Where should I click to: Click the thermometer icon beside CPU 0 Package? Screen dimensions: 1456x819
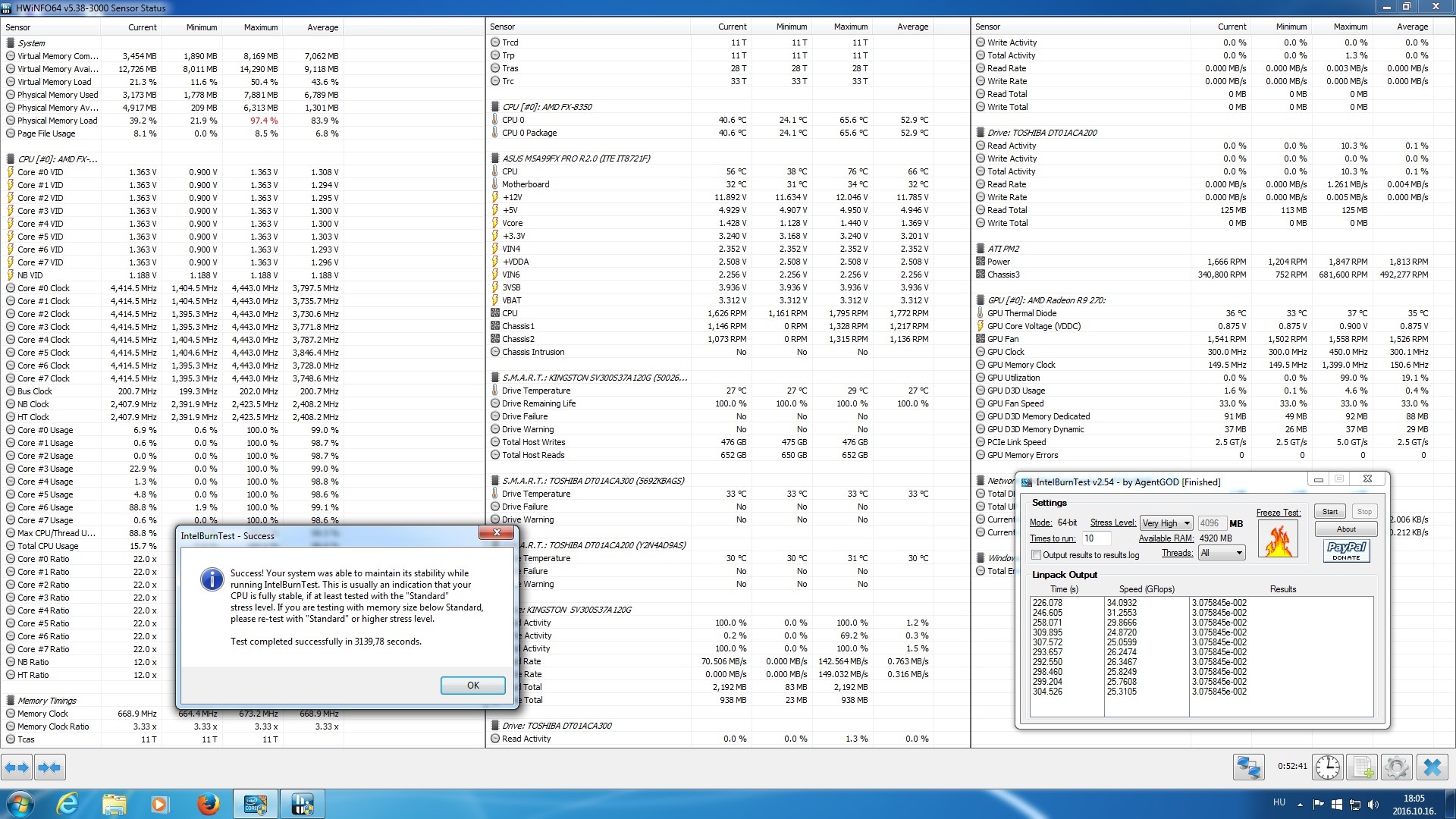coord(495,133)
